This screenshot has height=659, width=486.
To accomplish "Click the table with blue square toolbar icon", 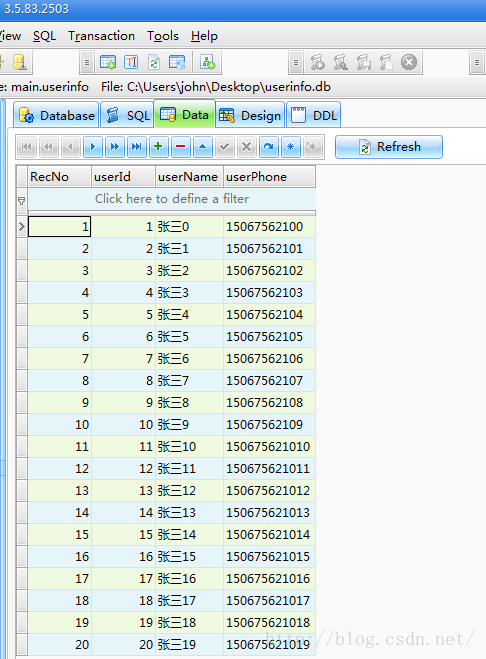I will click(177, 63).
